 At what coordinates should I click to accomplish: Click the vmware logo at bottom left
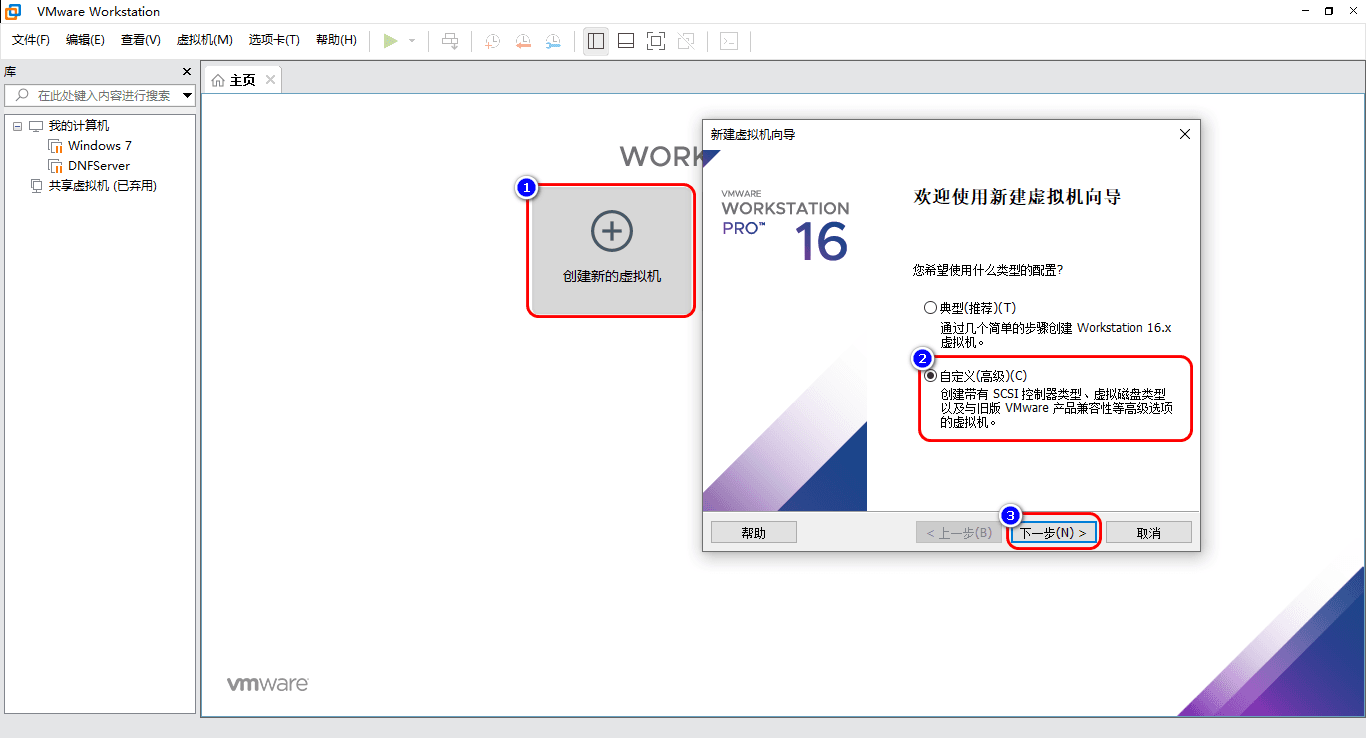[x=267, y=684]
